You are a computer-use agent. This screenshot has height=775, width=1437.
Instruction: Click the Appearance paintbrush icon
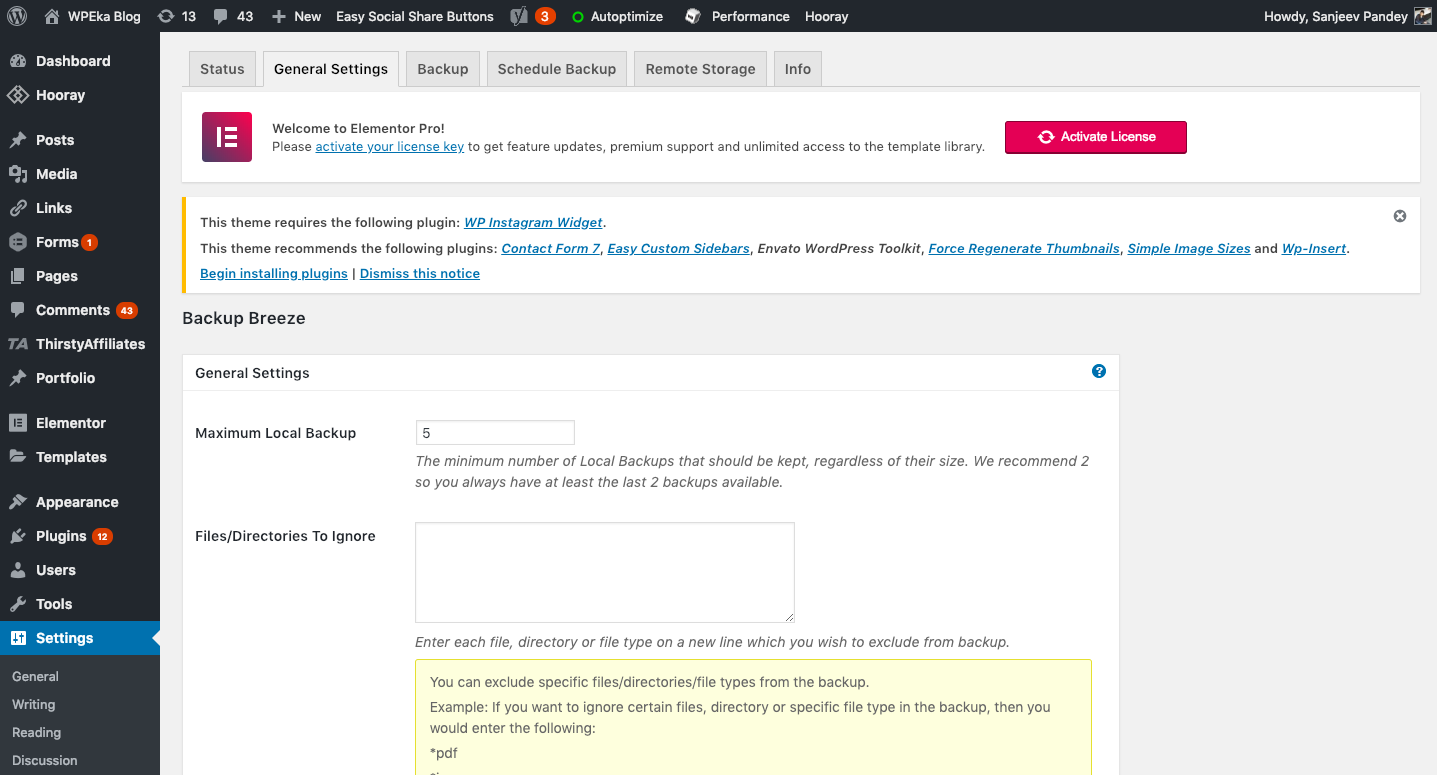pos(18,502)
